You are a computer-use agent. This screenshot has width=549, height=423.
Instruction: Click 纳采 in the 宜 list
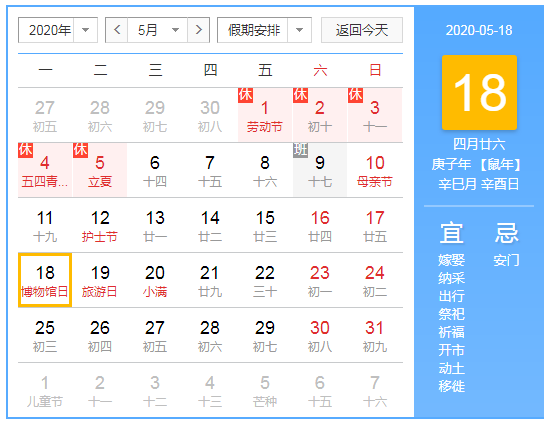click(451, 278)
